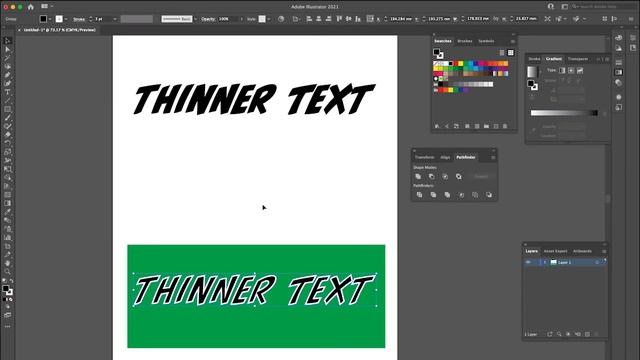Switch to Asset Export tab
The image size is (640, 360).
click(556, 251)
